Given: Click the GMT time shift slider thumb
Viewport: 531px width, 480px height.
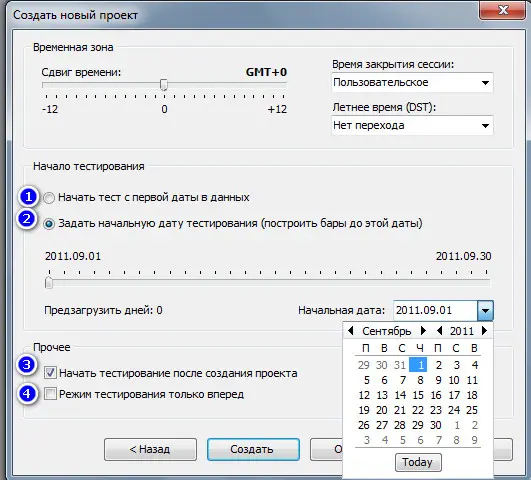Looking at the screenshot, I should 164,85.
